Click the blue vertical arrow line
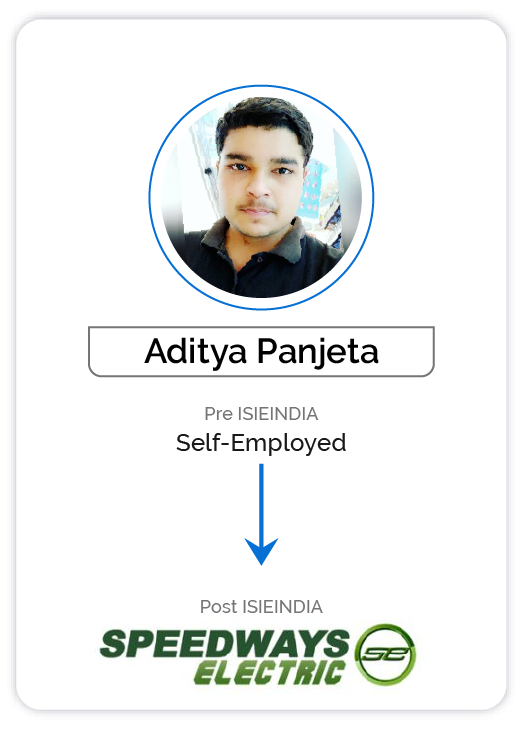Screen dimensions: 522x730 pyautogui.click(x=261, y=503)
